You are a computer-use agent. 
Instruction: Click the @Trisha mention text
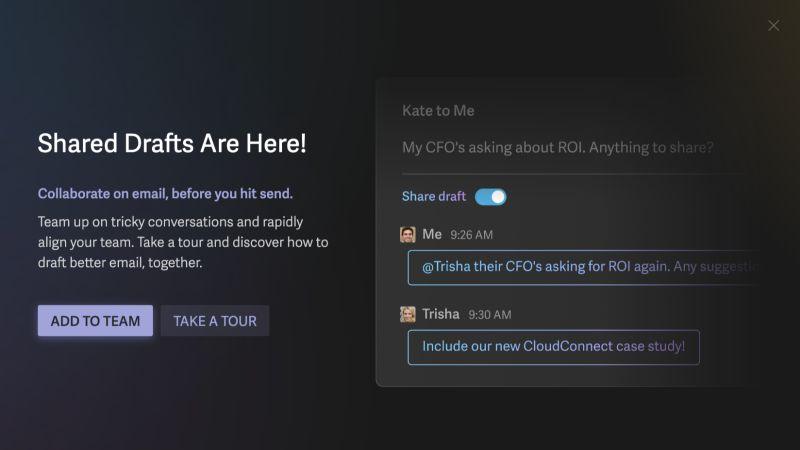click(x=446, y=267)
